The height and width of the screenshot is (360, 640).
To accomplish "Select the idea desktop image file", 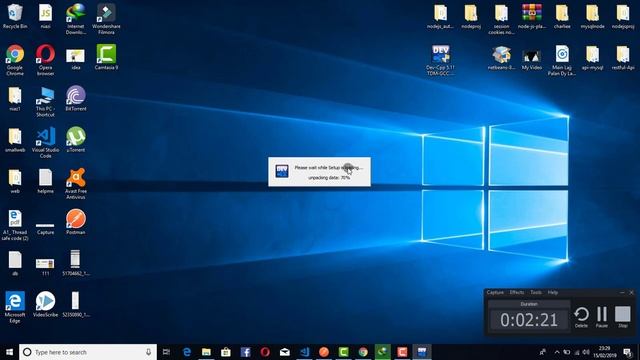I will point(76,60).
